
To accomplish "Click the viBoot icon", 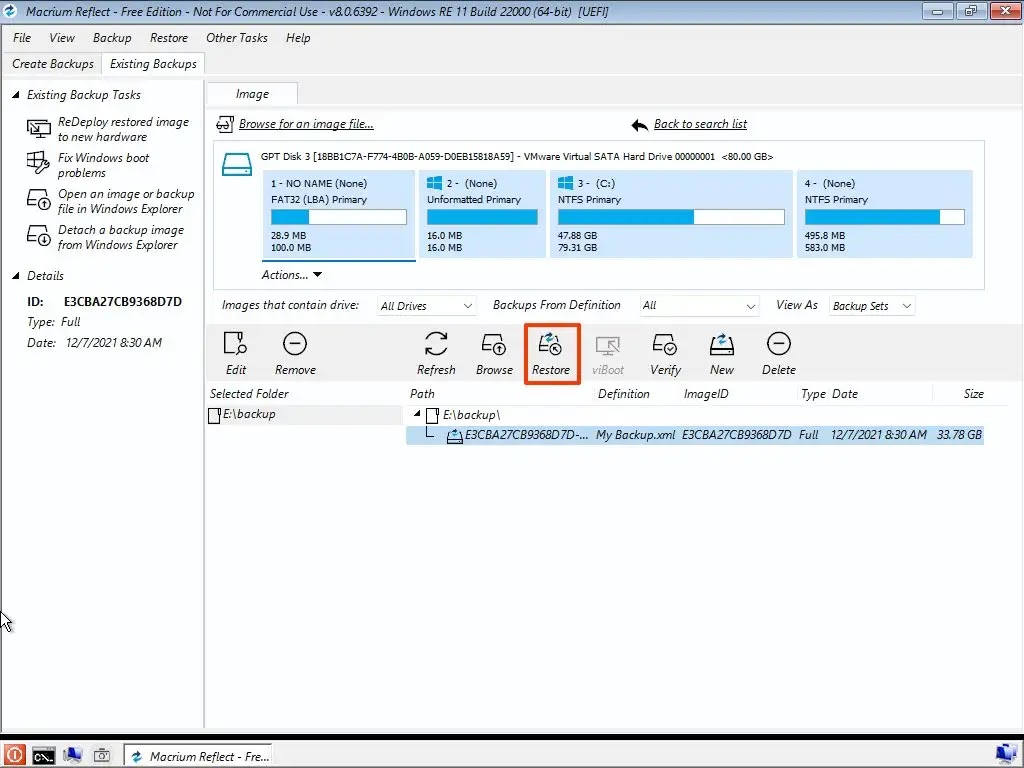I will (x=607, y=345).
